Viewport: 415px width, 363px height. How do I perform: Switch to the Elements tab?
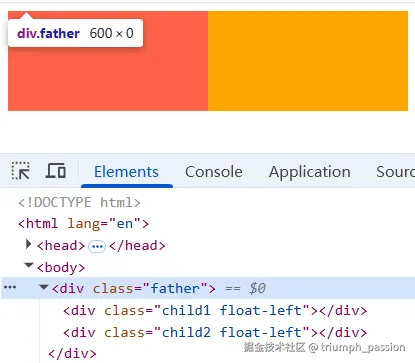pos(126,172)
